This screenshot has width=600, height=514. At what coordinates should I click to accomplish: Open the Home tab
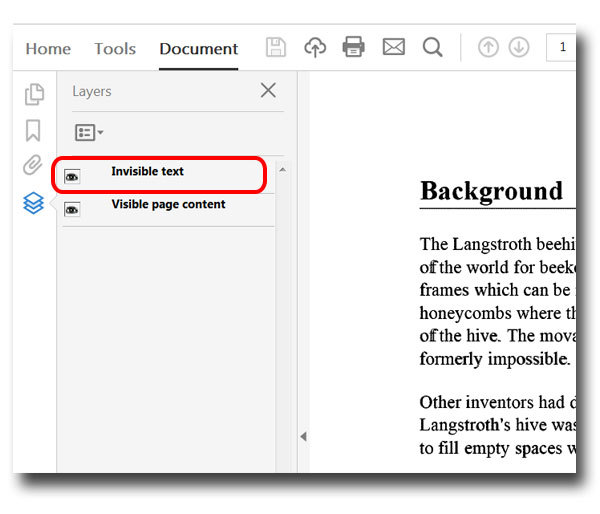point(48,49)
